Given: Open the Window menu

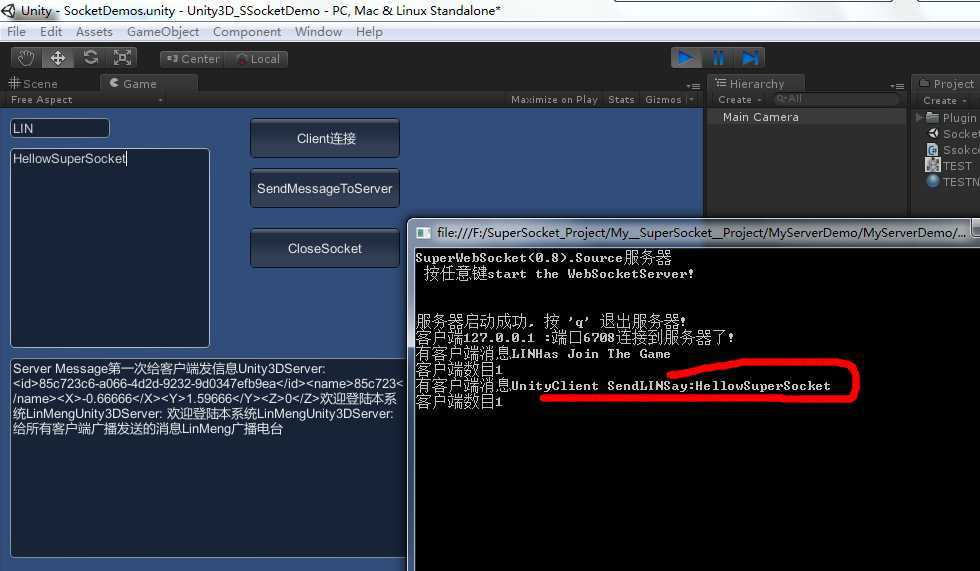Looking at the screenshot, I should point(318,31).
